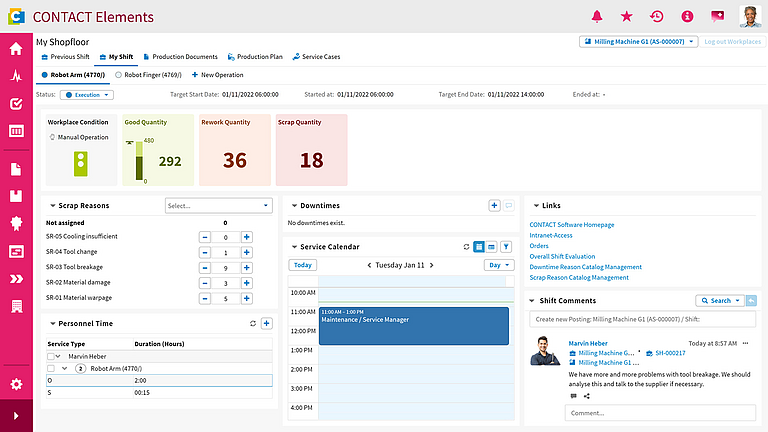The height and width of the screenshot is (432, 768).
Task: Open the gear-badge icon in sidebar
Action: coord(16,223)
